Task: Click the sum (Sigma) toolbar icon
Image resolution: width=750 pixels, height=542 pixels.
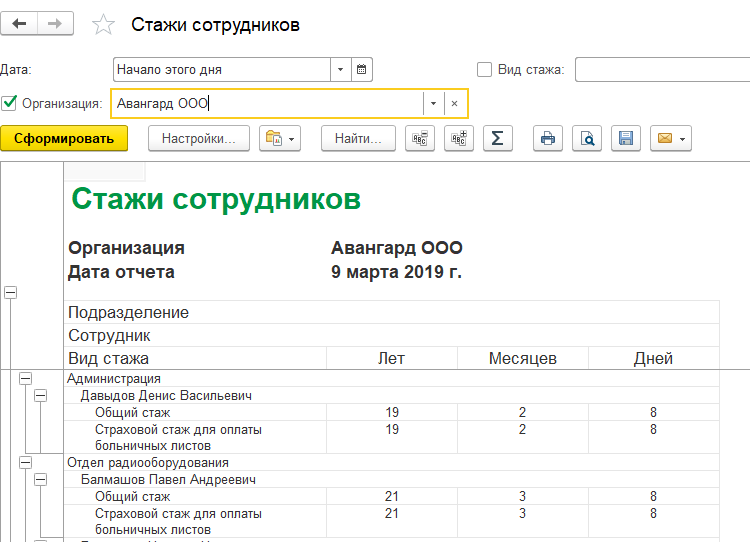Action: tap(497, 139)
